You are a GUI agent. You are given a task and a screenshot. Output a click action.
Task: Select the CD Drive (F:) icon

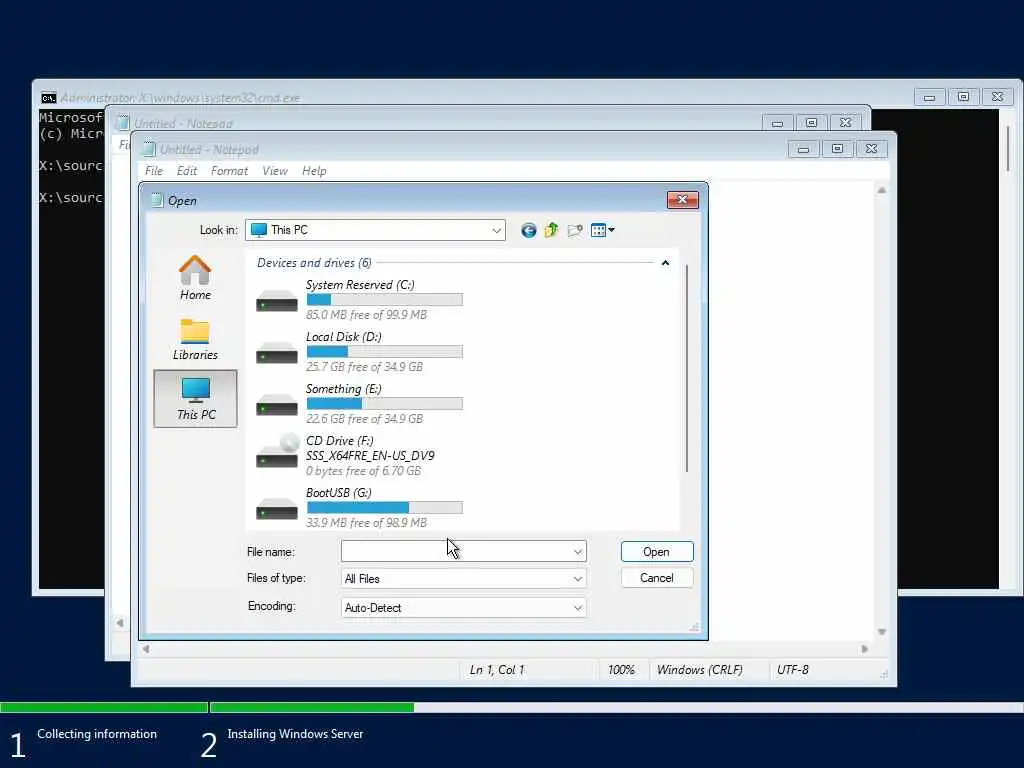[x=277, y=452]
